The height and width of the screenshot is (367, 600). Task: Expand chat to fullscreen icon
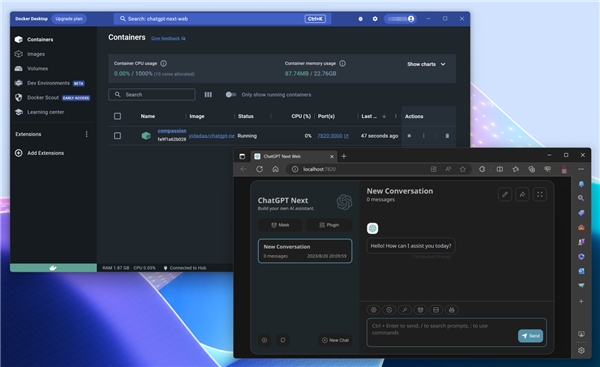point(540,194)
